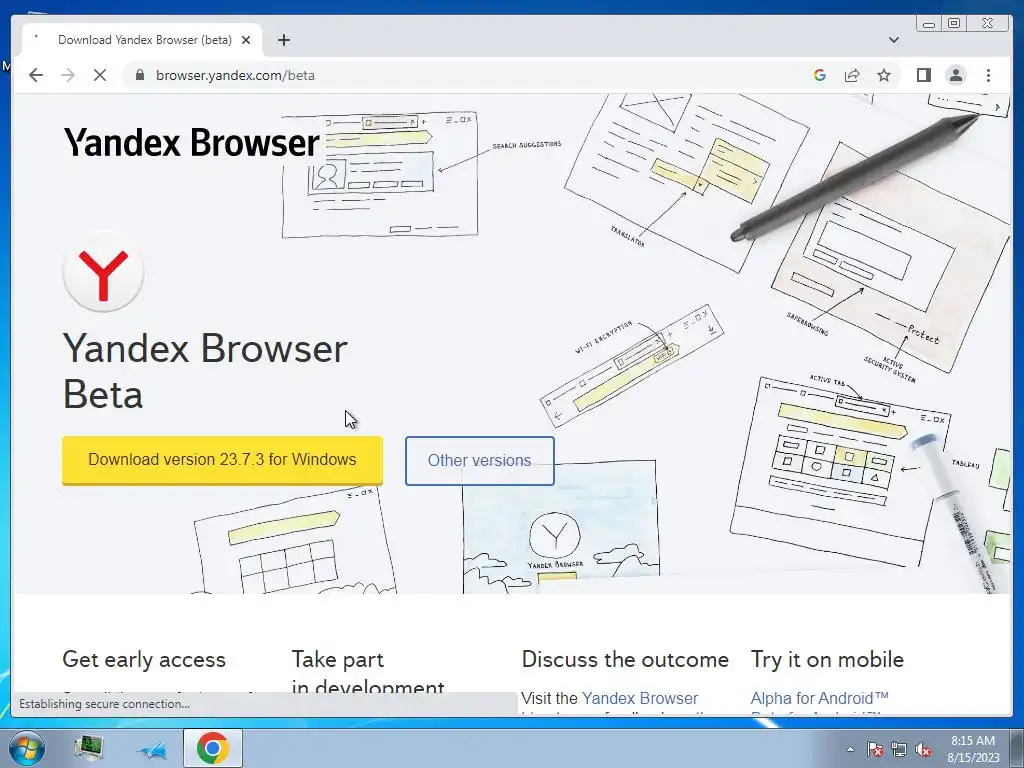Follow the Yandex Browser discussion link
Viewport: 1024px width, 768px height.
point(639,698)
